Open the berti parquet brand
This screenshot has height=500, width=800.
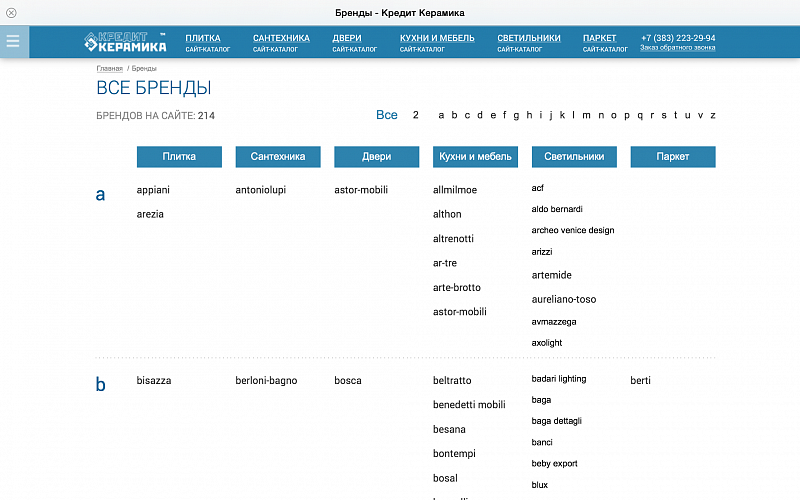640,381
